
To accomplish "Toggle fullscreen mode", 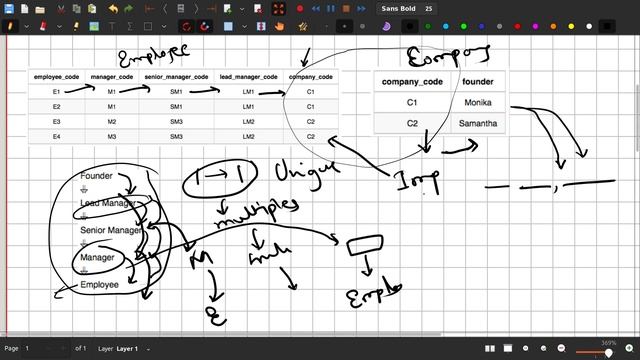I will pos(278,9).
